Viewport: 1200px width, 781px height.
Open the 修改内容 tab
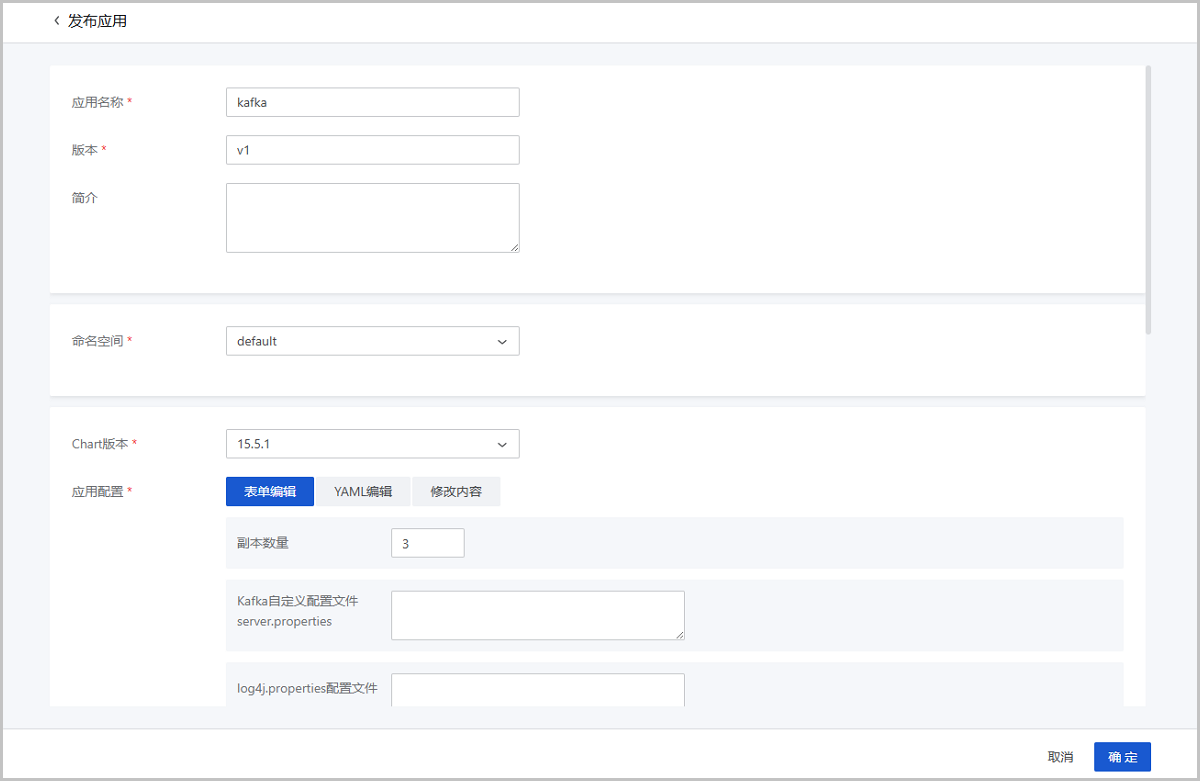point(456,492)
